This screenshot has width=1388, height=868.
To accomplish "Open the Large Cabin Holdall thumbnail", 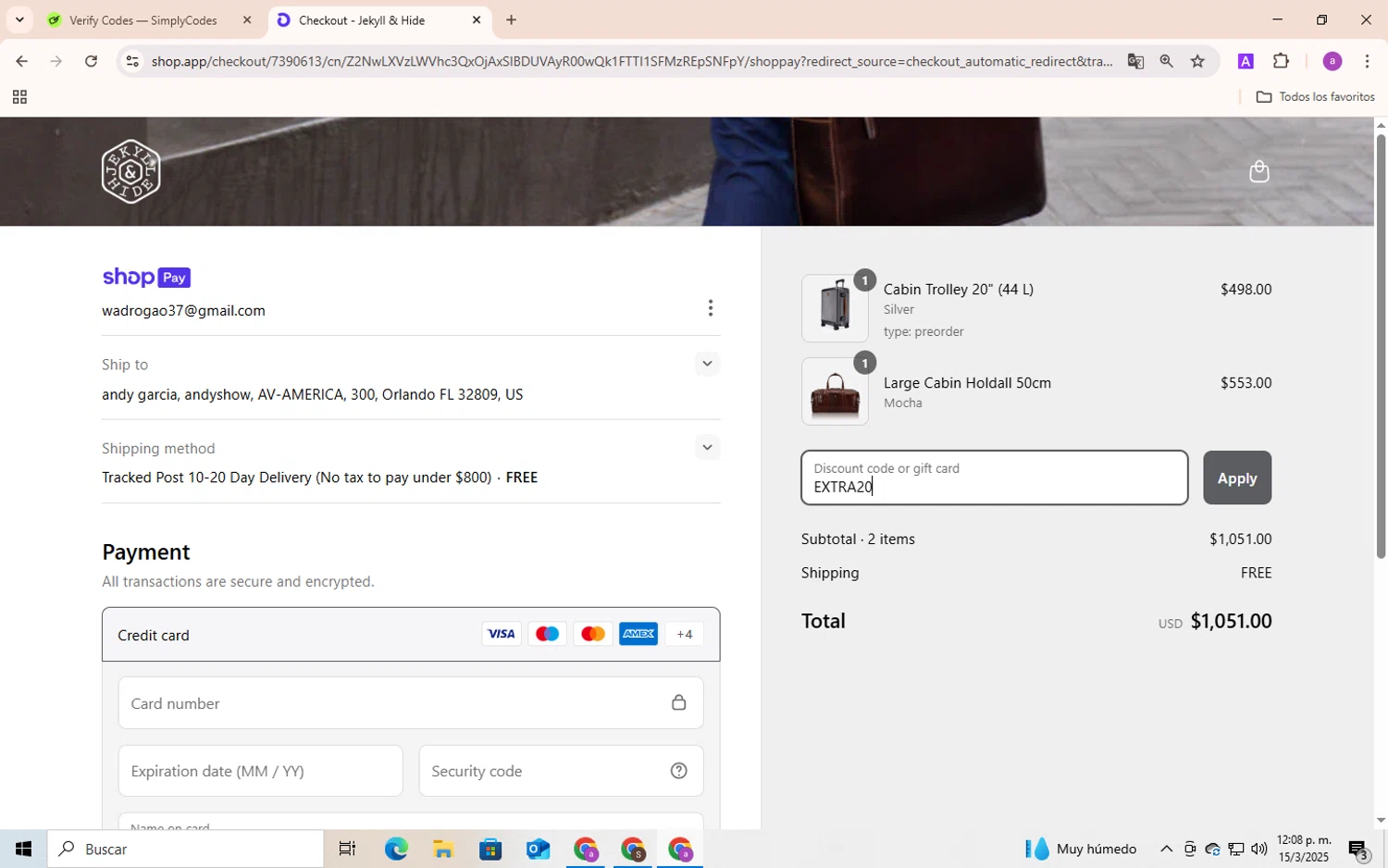I will (835, 391).
